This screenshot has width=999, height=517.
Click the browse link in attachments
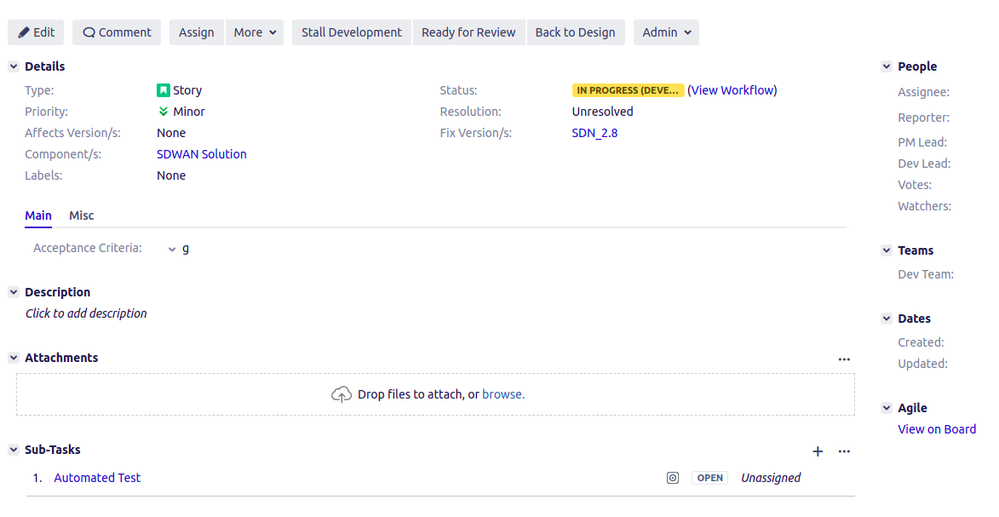tap(503, 395)
